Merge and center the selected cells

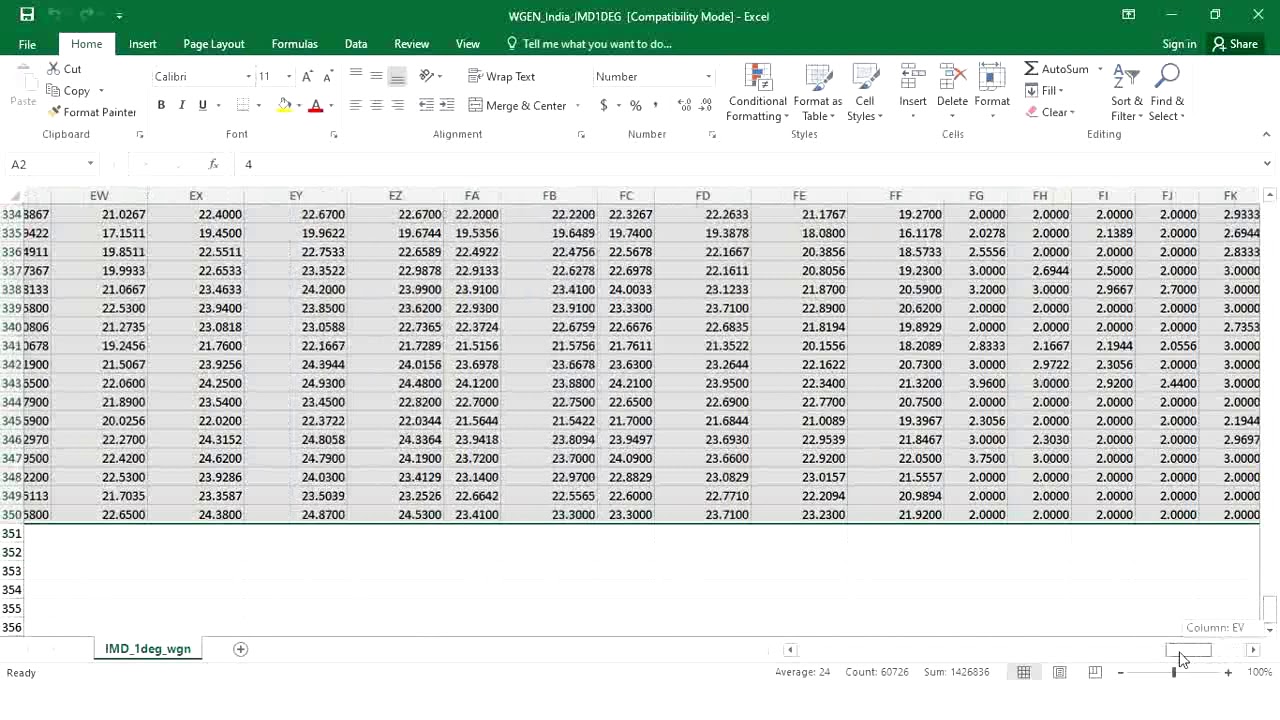coord(517,105)
